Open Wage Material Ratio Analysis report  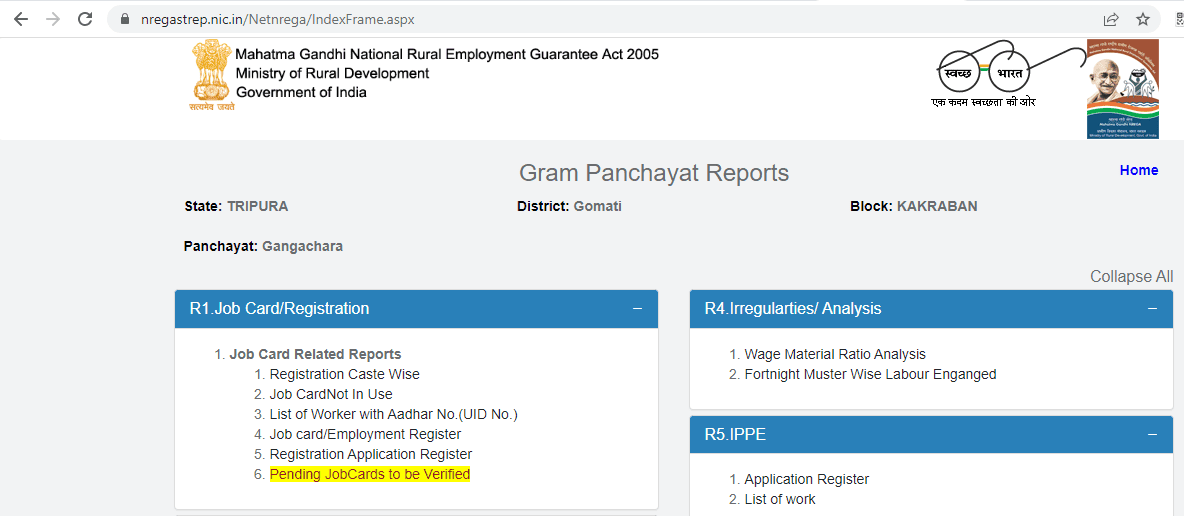pyautogui.click(x=835, y=354)
